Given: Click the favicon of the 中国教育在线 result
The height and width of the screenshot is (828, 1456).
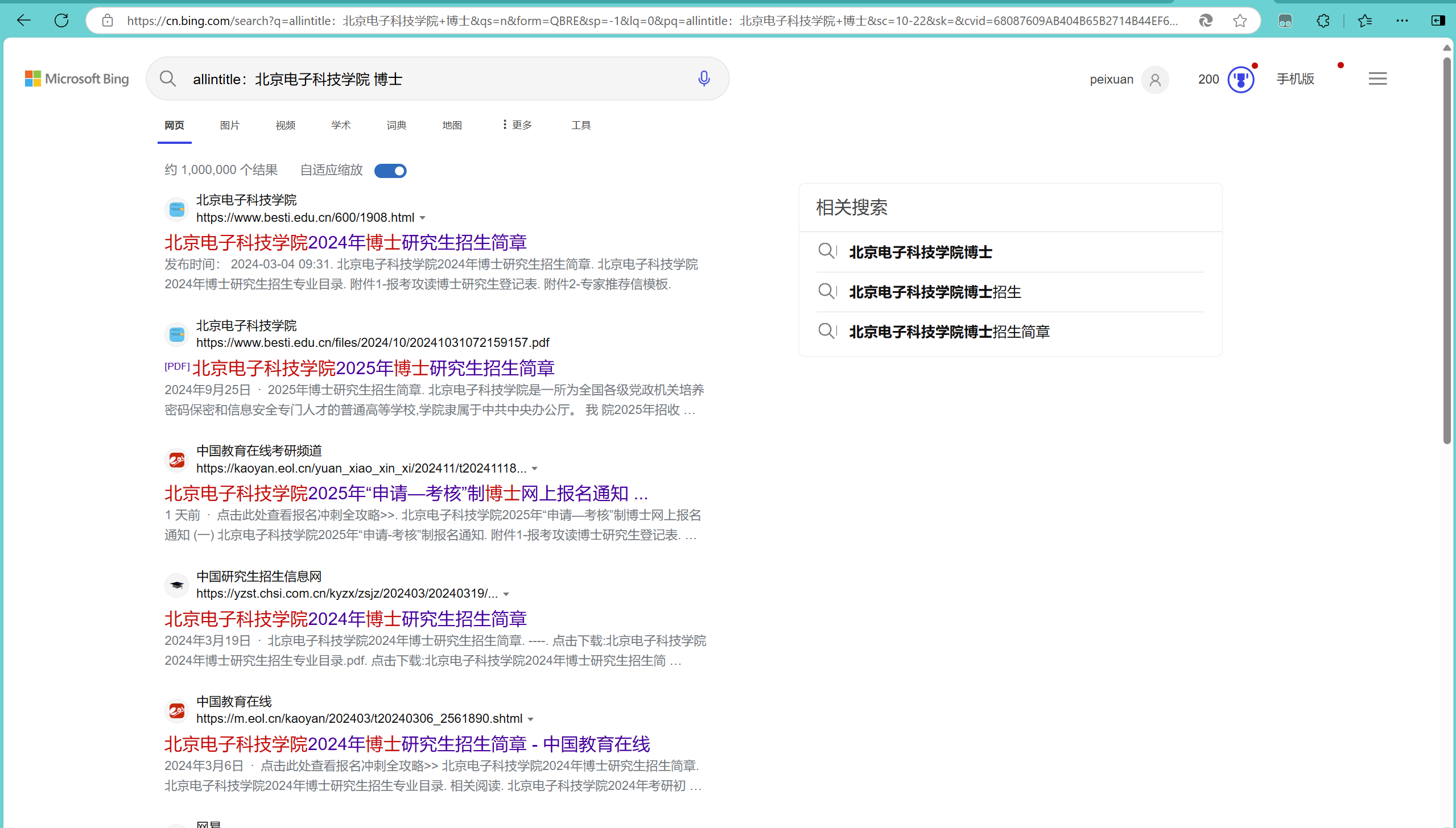Looking at the screenshot, I should tap(177, 711).
